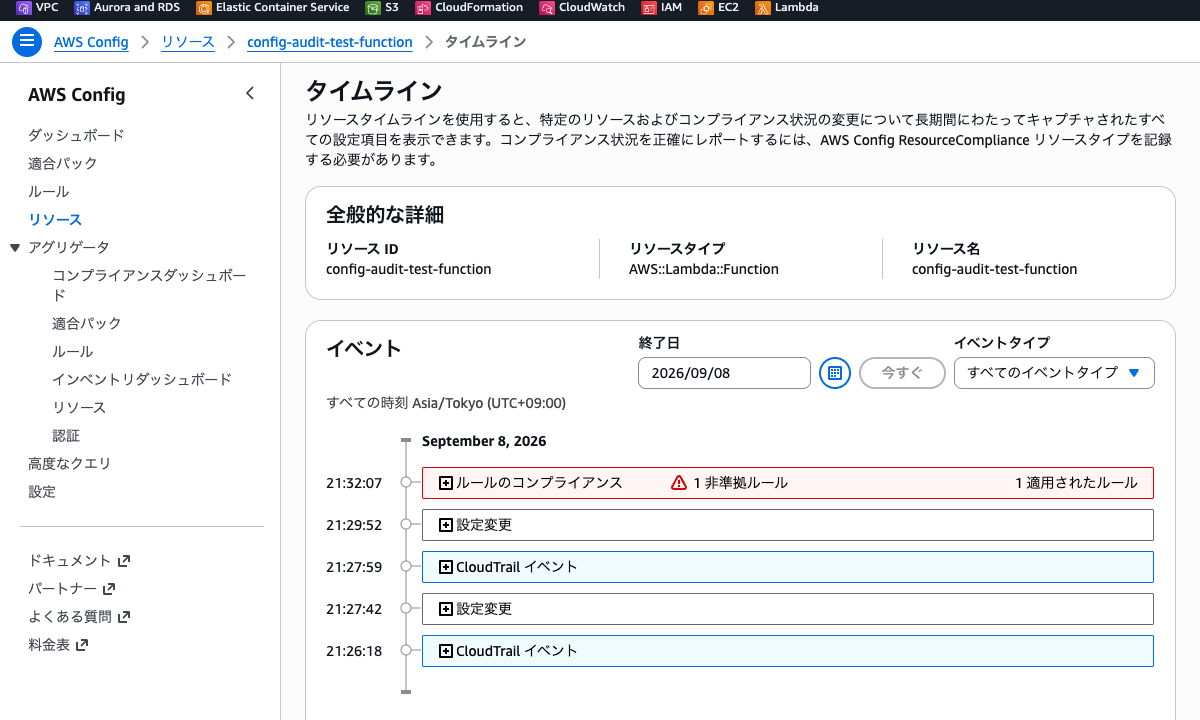Screen dimensions: 1200x720
Task: Click the 1 適用されたルール text
Action: click(1076, 483)
